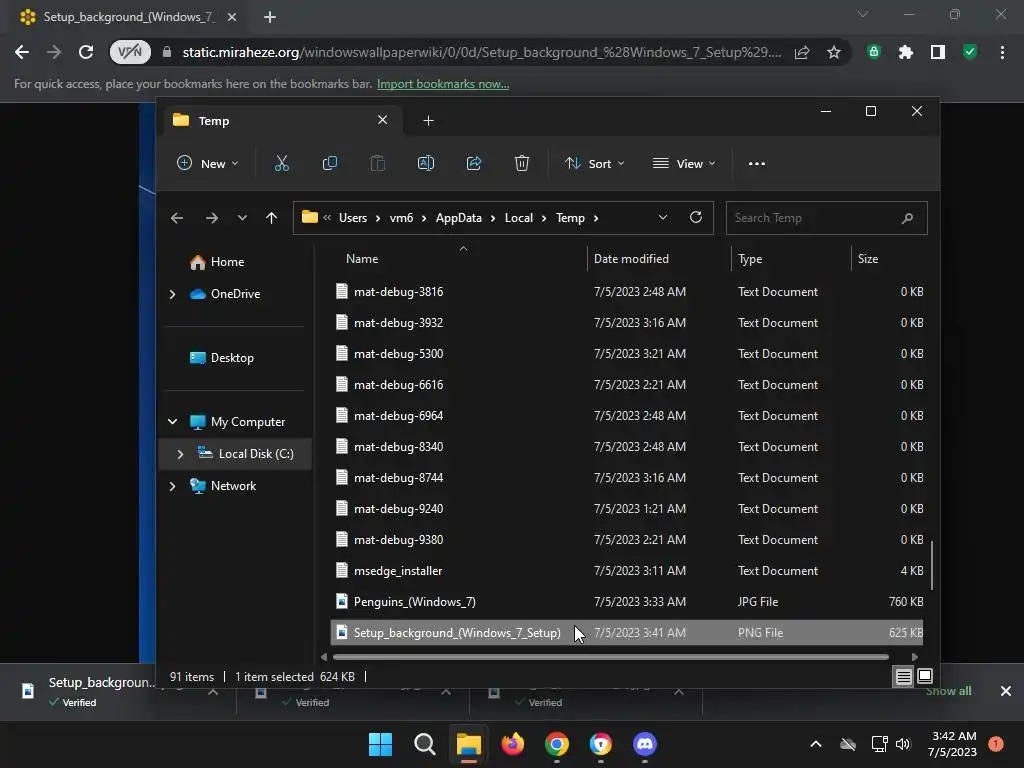Select the msedge_installer file
This screenshot has width=1024, height=768.
(626, 571)
